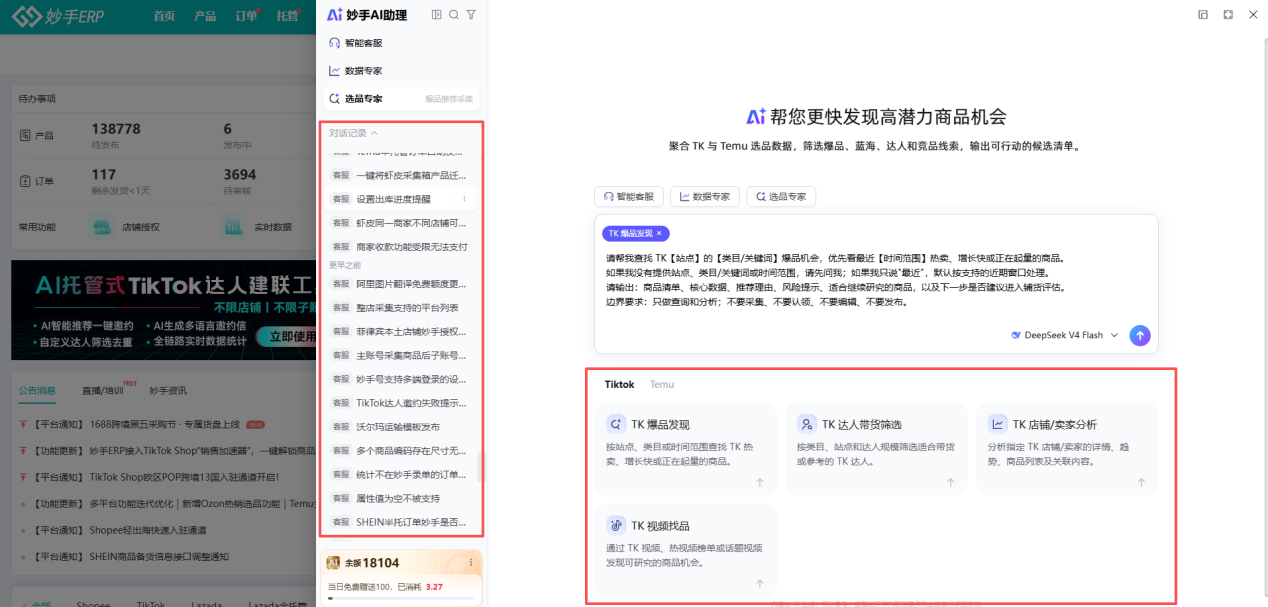Click the 数据专家 button above the prompt
Image resolution: width=1268 pixels, height=607 pixels.
pos(705,196)
